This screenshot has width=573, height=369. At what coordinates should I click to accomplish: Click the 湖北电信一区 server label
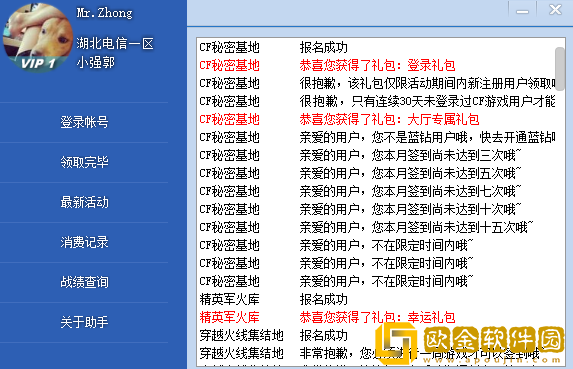115,43
